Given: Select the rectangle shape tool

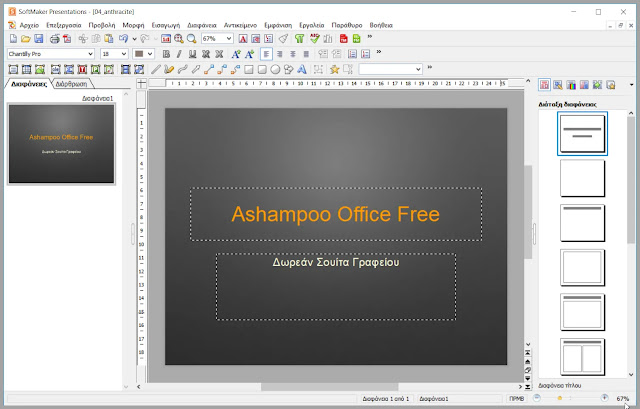Looking at the screenshot, I should 249,69.
